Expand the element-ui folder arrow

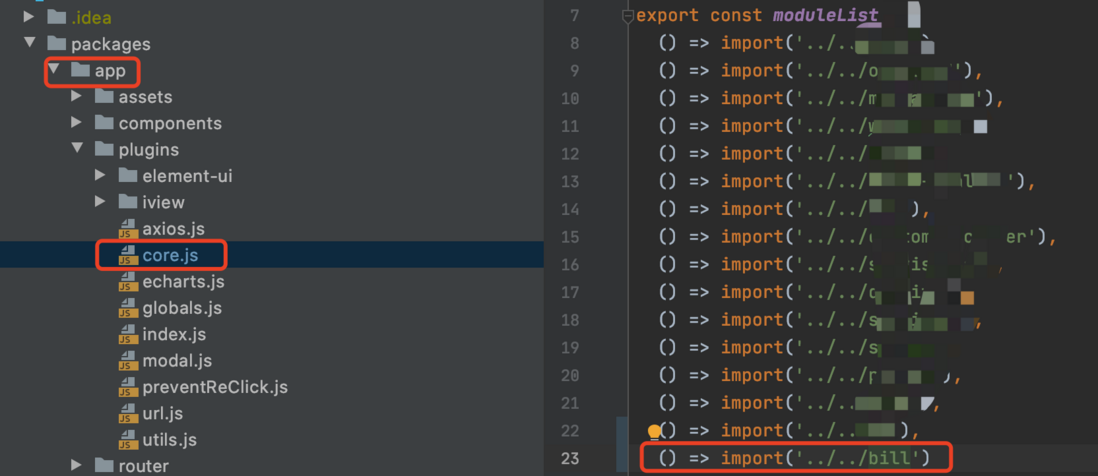100,175
